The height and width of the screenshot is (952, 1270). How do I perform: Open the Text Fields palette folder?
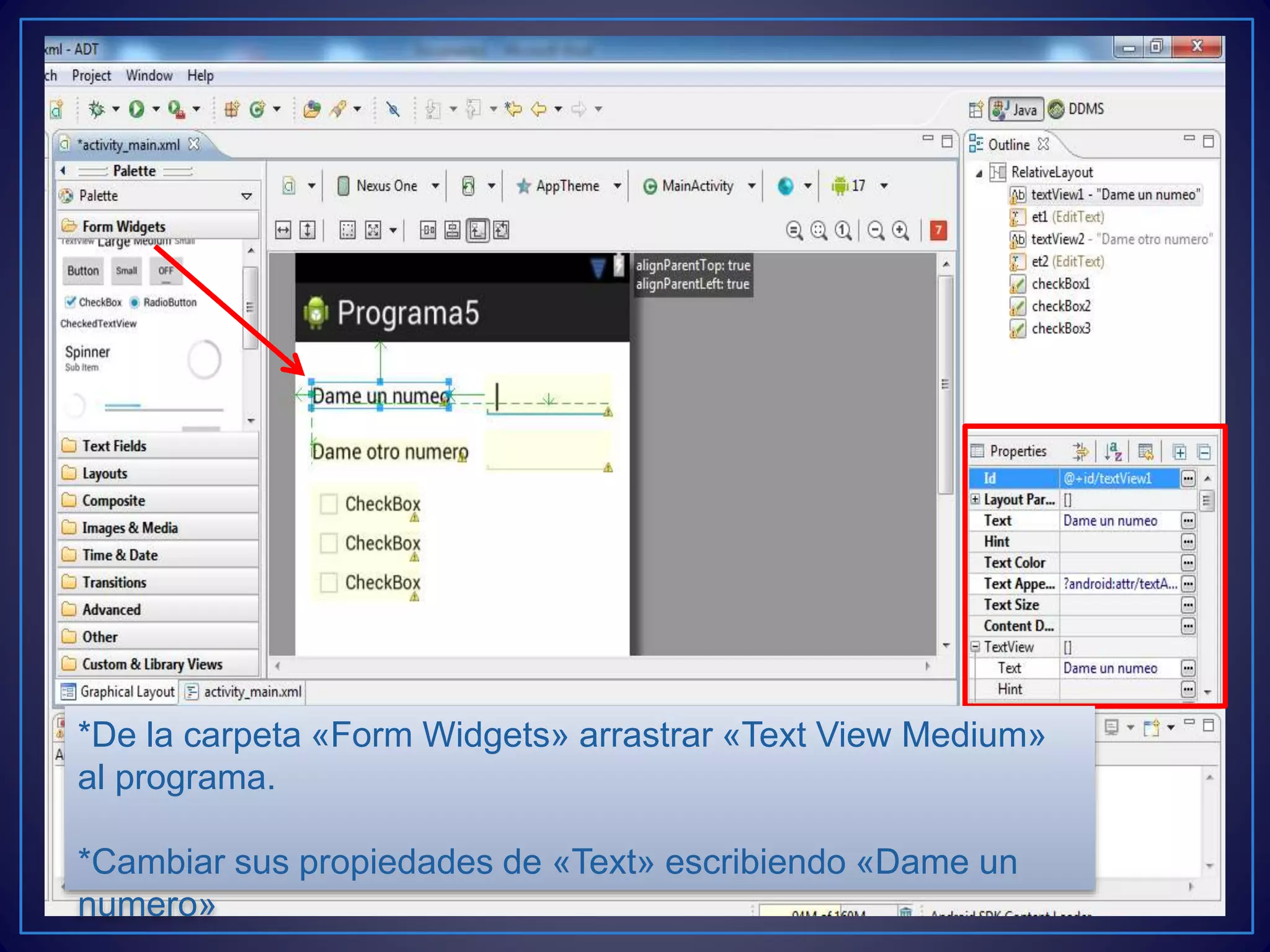click(158, 446)
